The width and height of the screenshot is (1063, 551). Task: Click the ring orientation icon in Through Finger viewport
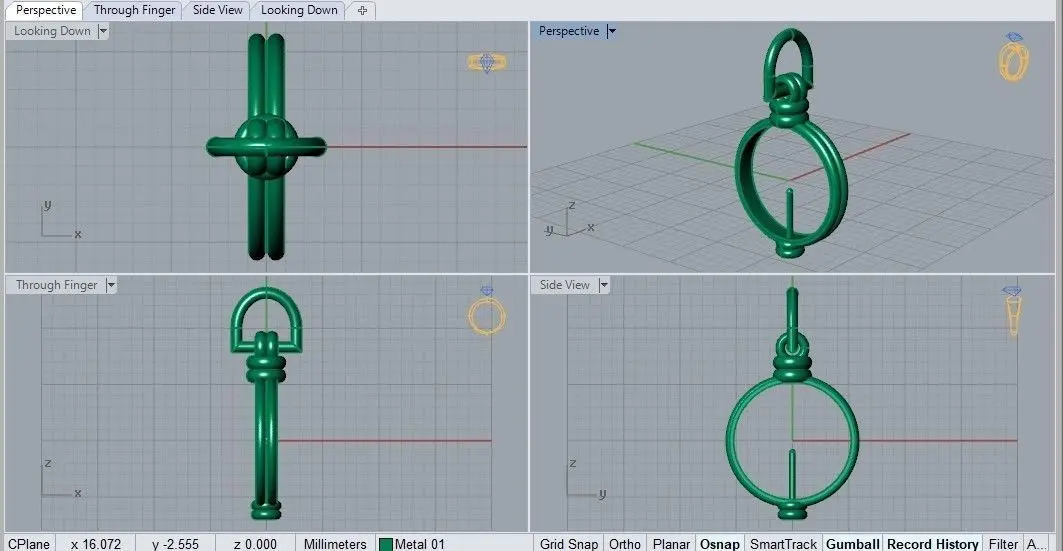tap(487, 312)
